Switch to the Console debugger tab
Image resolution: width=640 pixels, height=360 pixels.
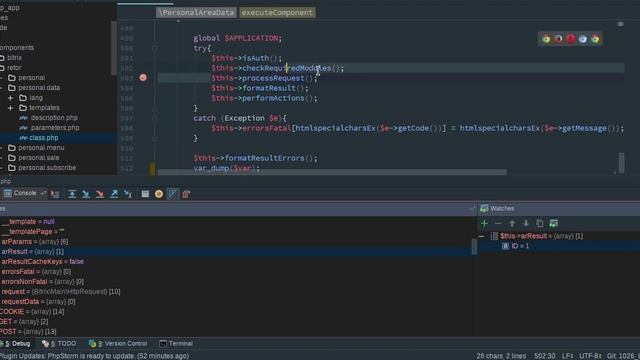[x=20, y=193]
